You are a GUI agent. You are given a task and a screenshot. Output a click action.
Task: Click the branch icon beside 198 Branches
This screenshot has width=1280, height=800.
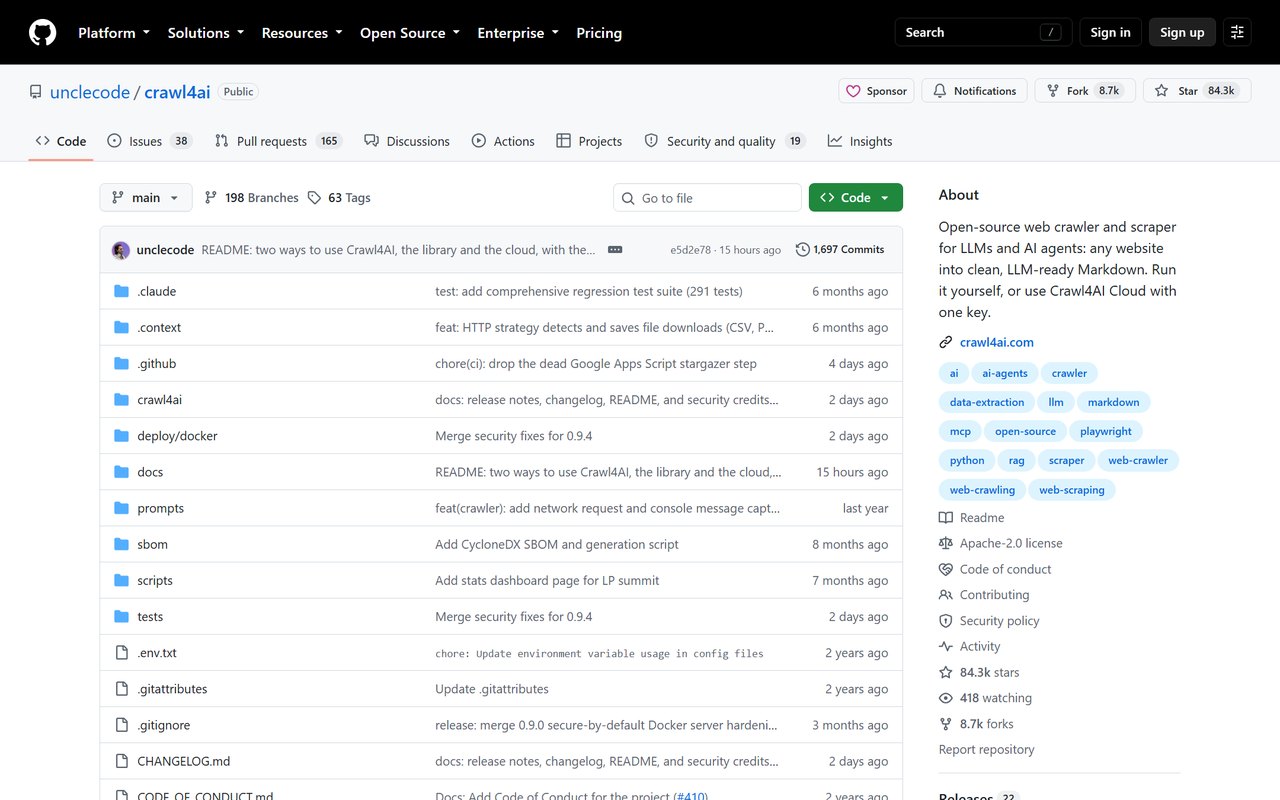211,198
